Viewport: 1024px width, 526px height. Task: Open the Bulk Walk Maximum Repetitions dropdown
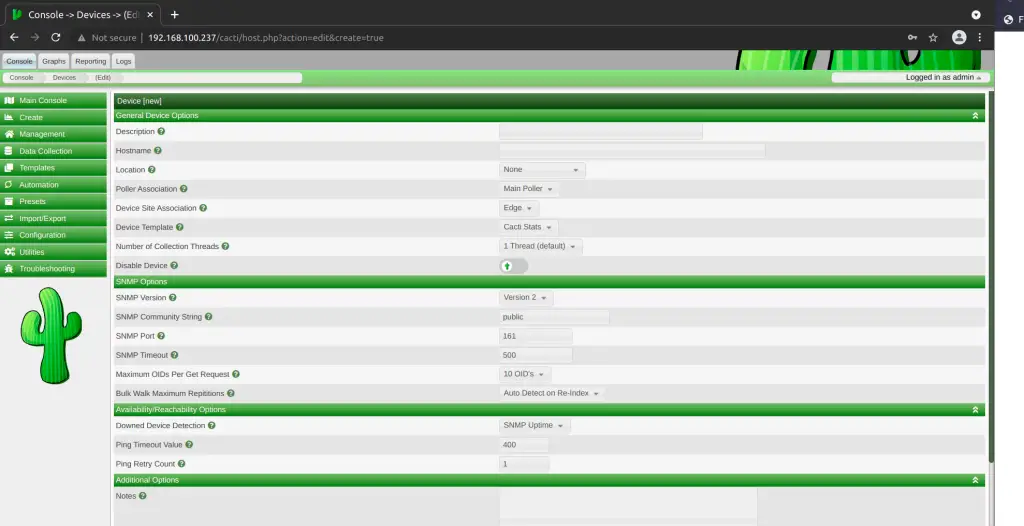tap(552, 393)
